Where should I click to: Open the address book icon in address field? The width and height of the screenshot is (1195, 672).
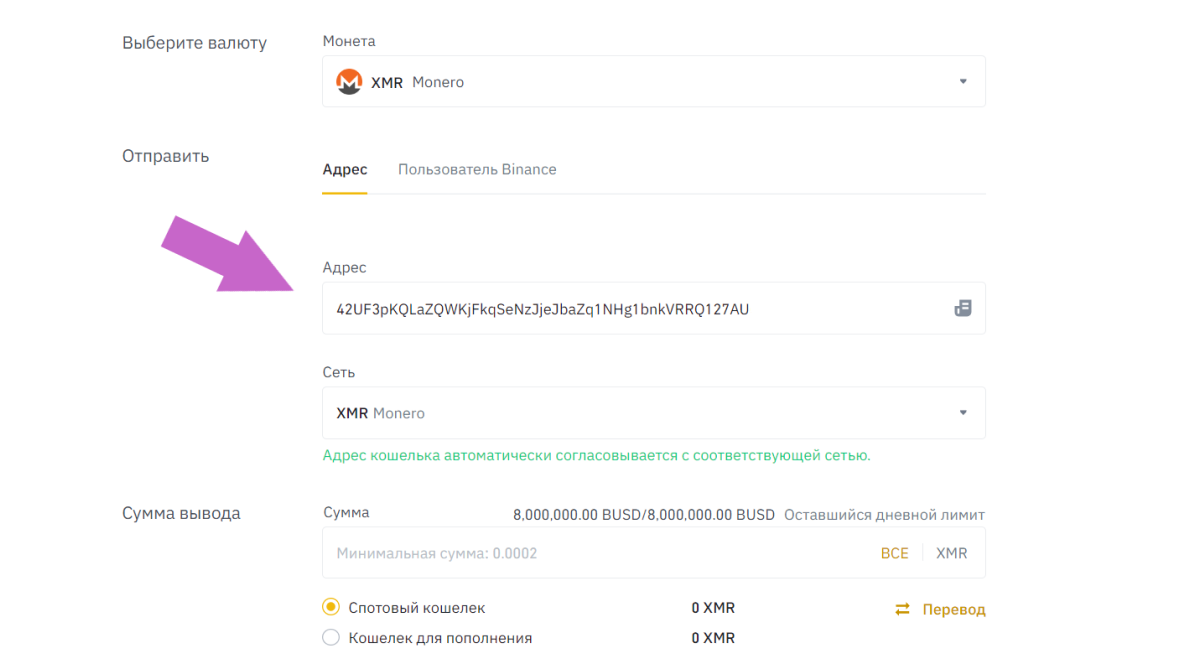point(963,308)
